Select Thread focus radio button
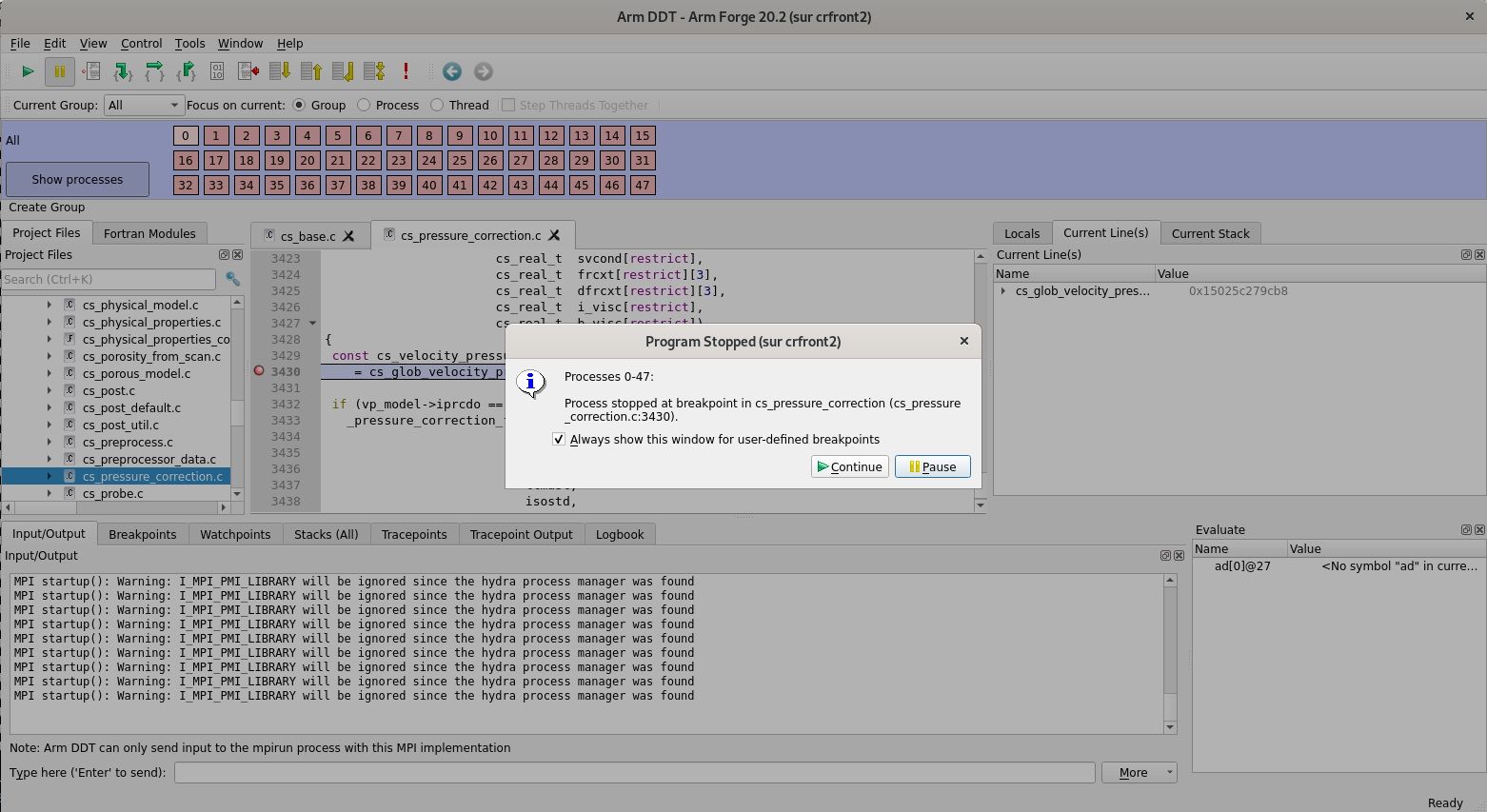Viewport: 1487px width, 812px height. [x=437, y=105]
